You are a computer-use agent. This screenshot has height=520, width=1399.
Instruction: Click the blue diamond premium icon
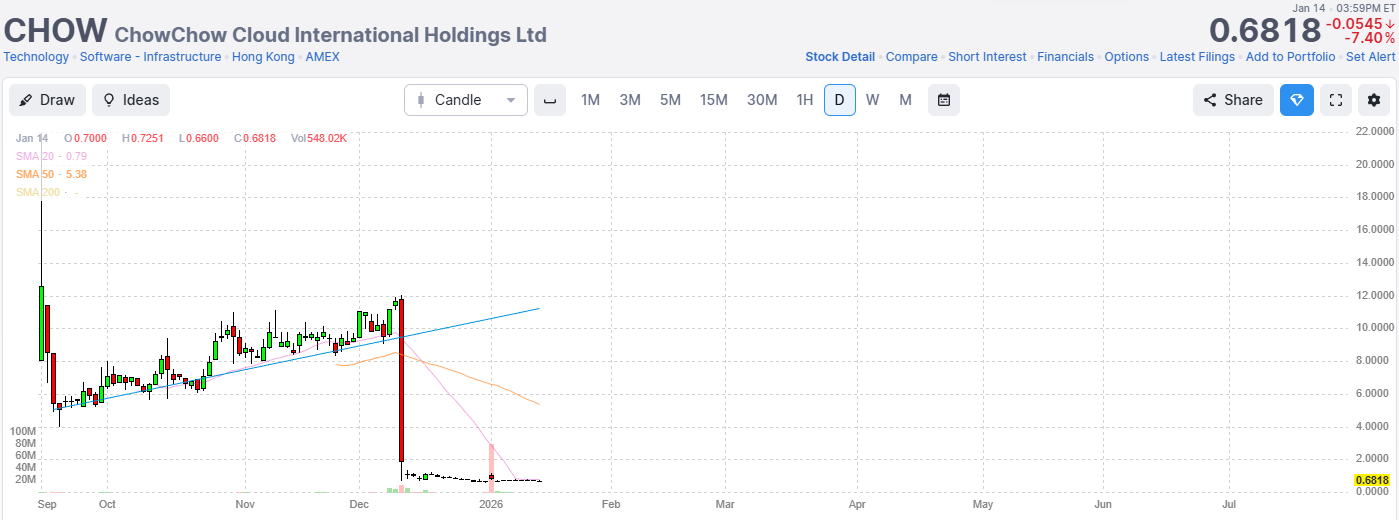pos(1296,100)
